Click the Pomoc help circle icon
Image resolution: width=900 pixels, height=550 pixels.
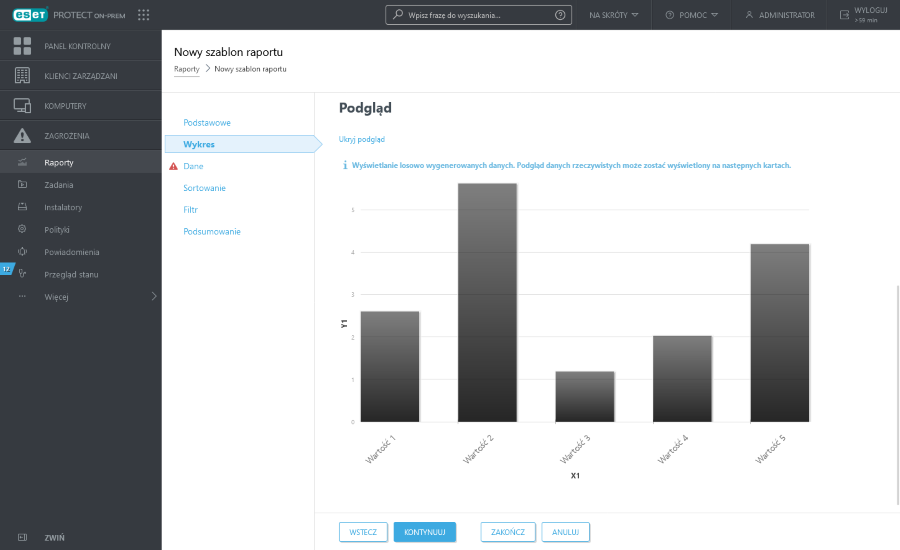coord(669,15)
